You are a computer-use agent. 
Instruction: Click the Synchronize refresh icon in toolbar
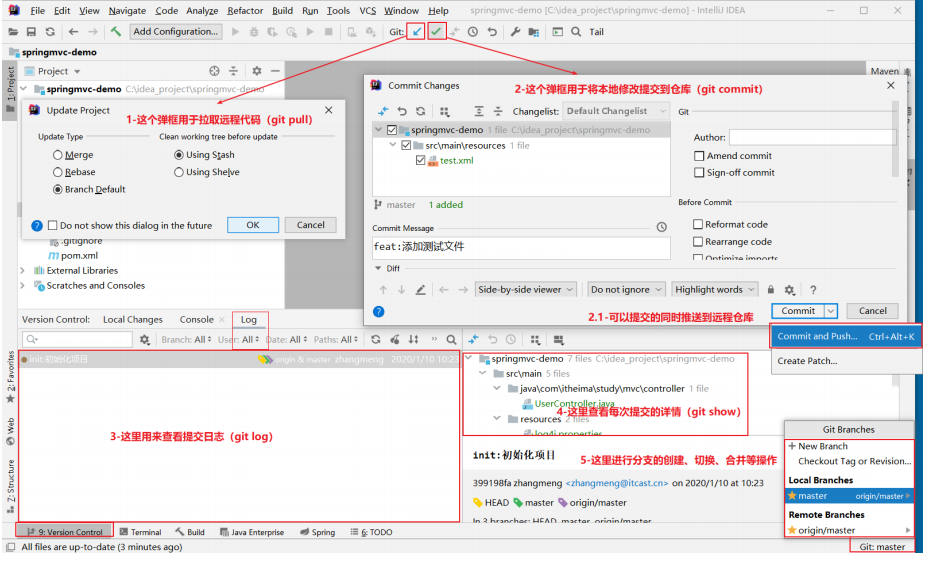coord(50,32)
